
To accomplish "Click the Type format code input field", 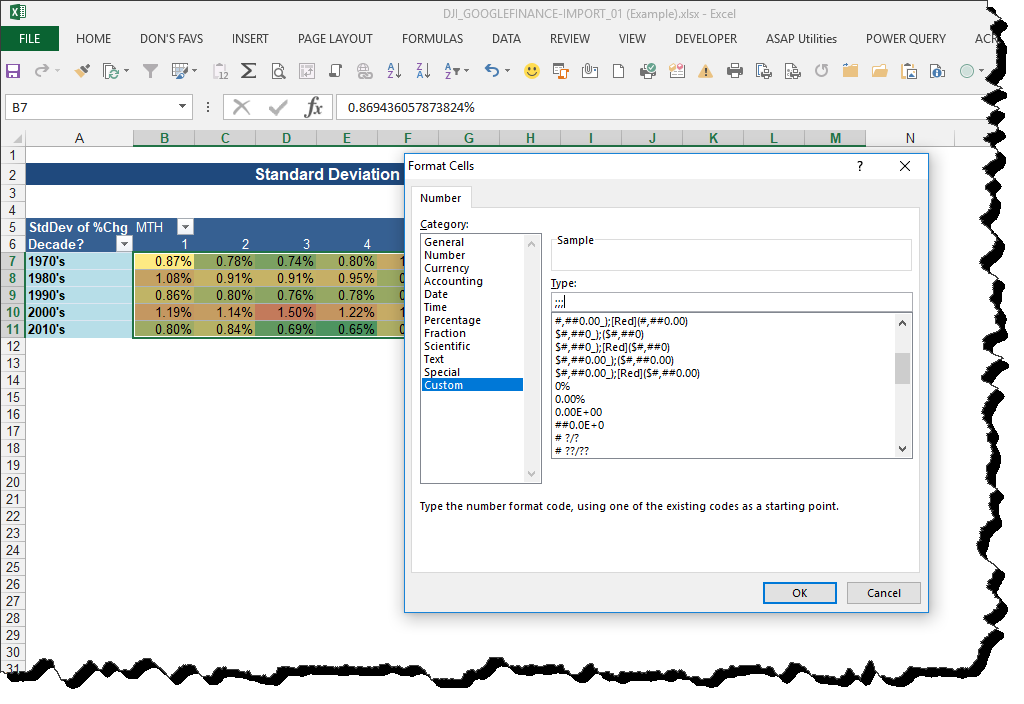I will tap(731, 302).
